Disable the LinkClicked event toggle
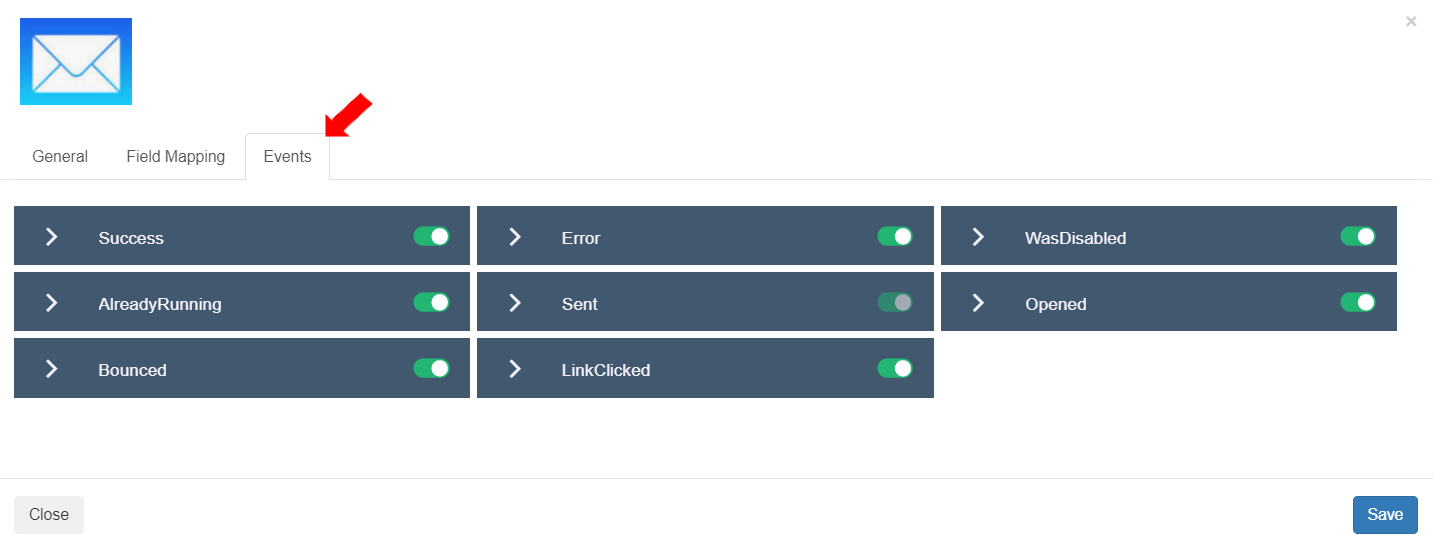Viewport: 1433px width, 547px height. pyautogui.click(x=895, y=368)
